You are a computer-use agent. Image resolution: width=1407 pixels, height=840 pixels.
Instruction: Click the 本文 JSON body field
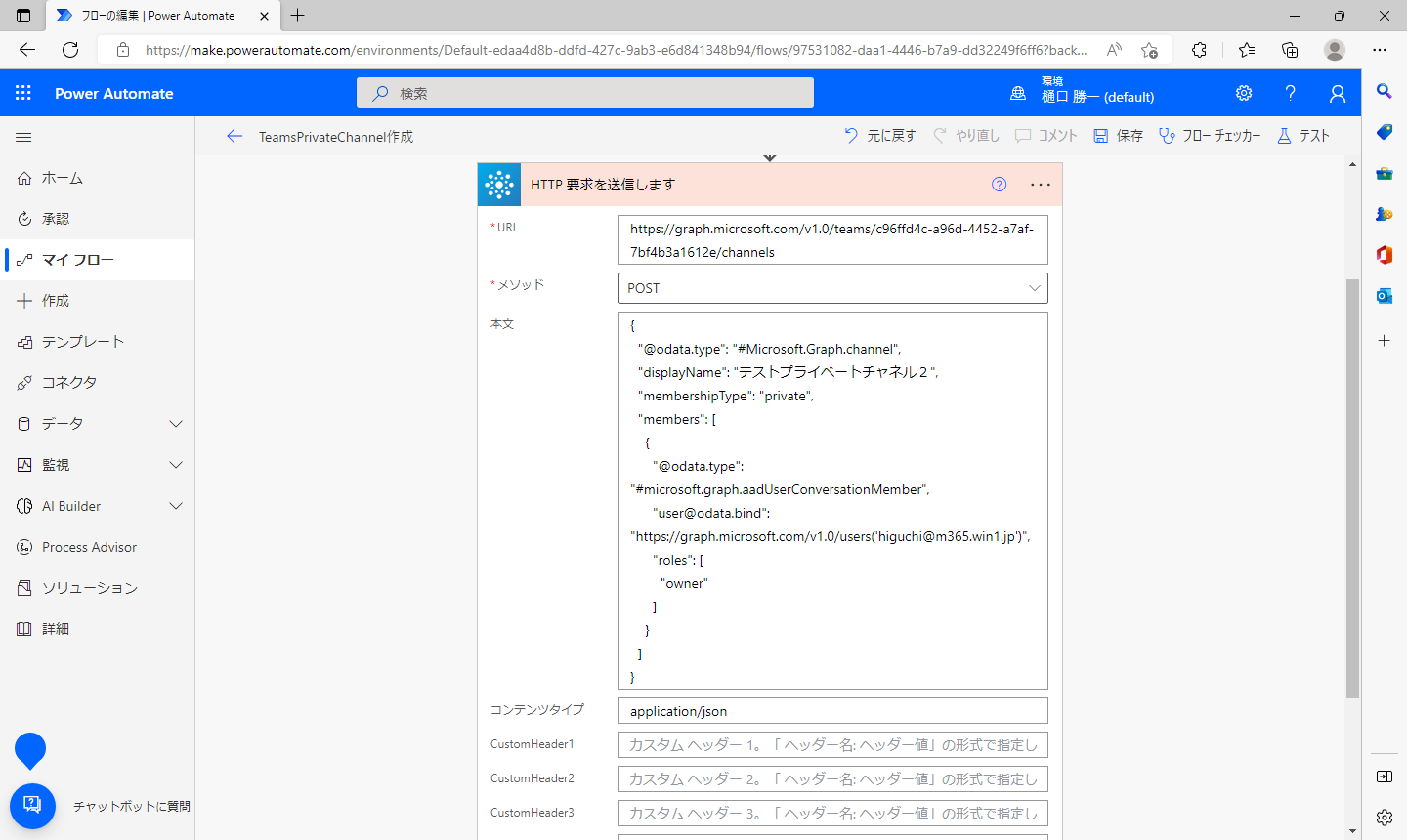833,501
